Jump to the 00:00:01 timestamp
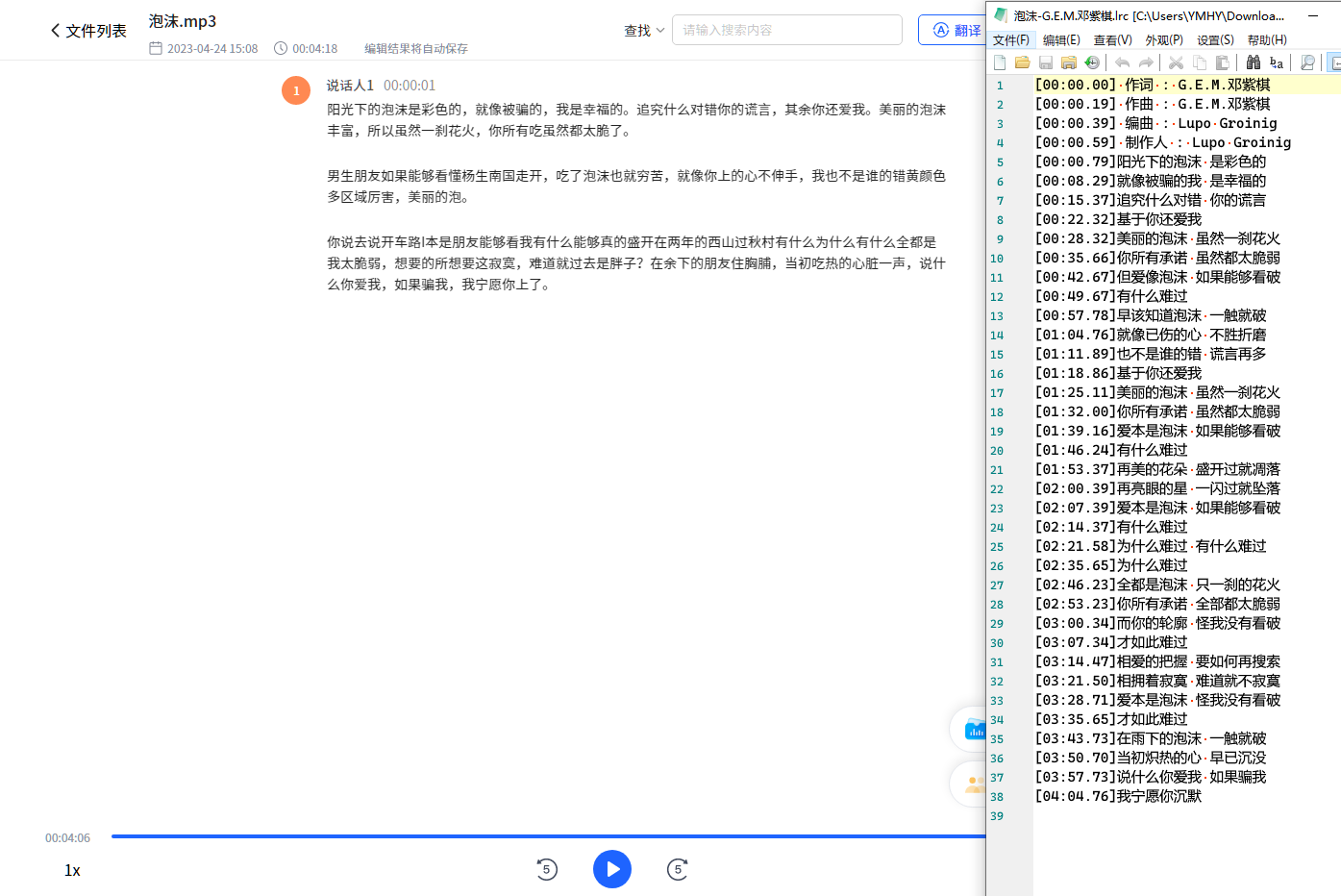1341x896 pixels. tap(410, 86)
